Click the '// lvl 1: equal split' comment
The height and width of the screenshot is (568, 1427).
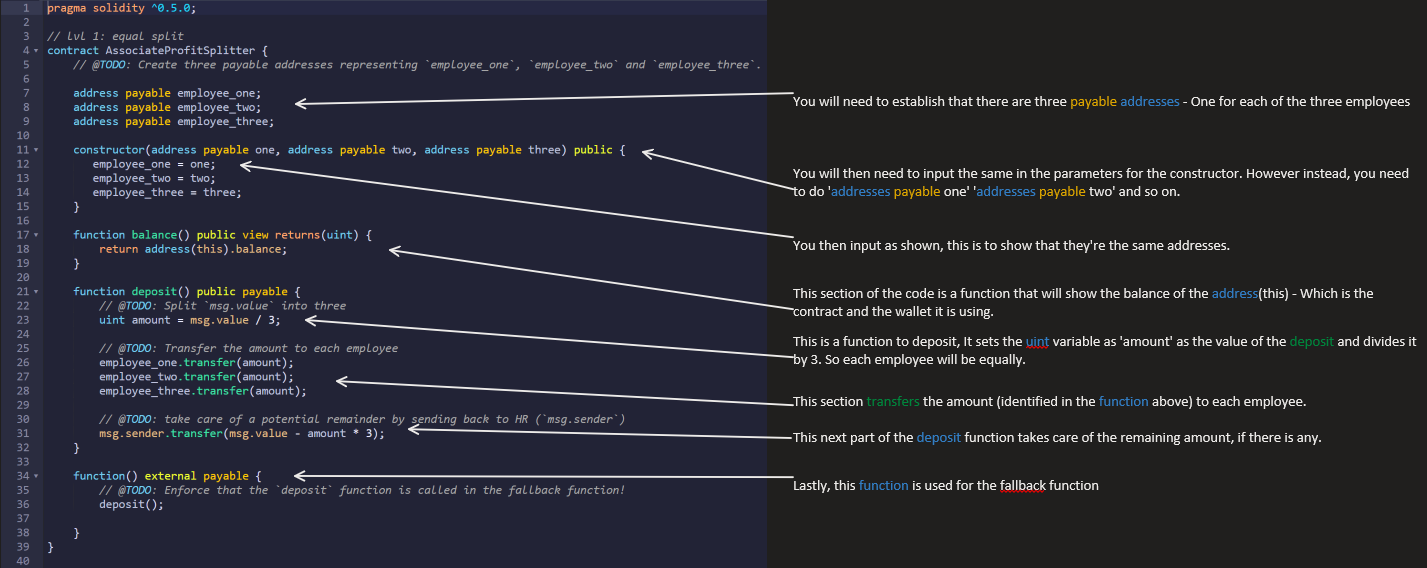[x=115, y=36]
